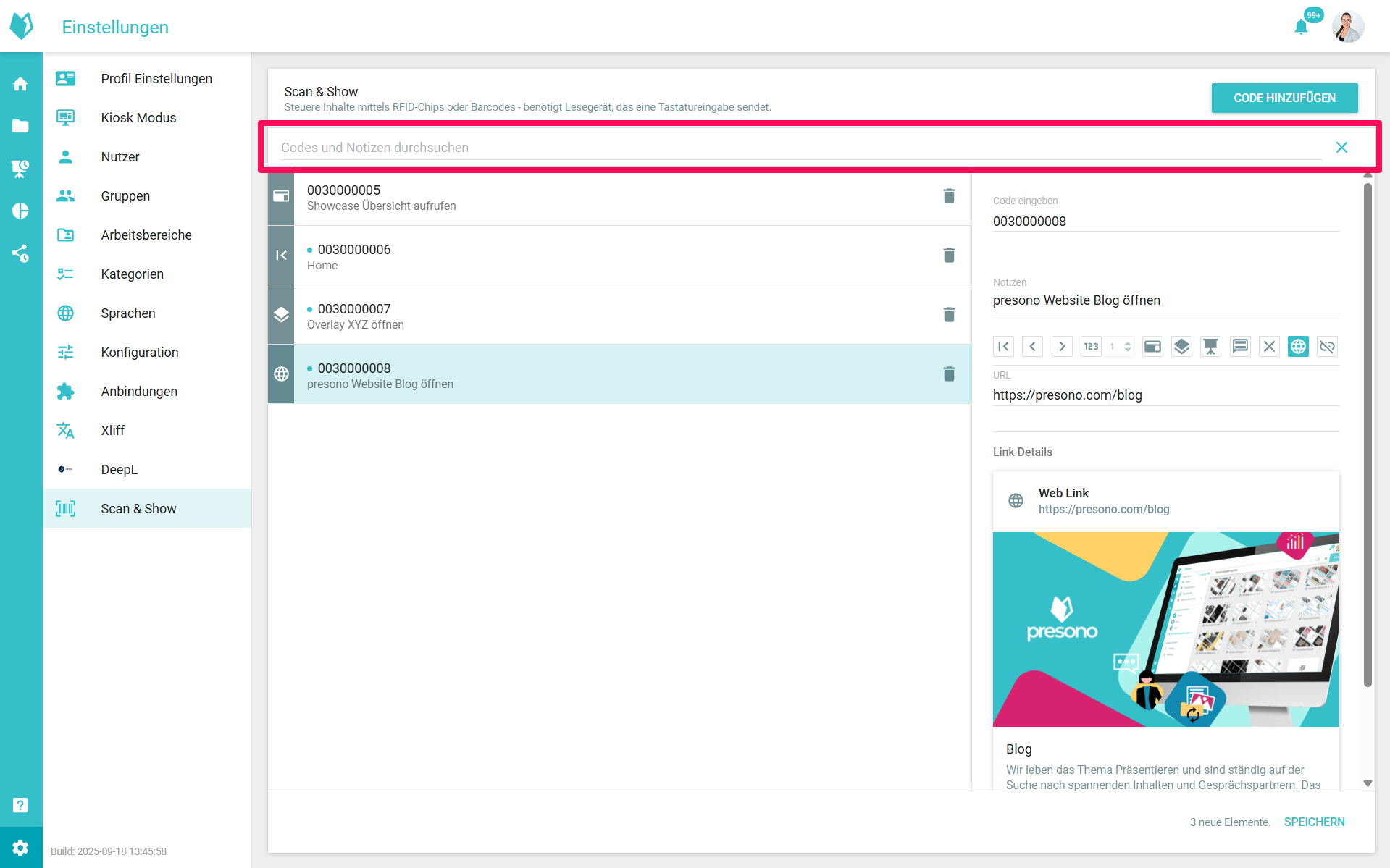
Task: Select the first-slide action icon in code toolbar
Action: click(1003, 347)
